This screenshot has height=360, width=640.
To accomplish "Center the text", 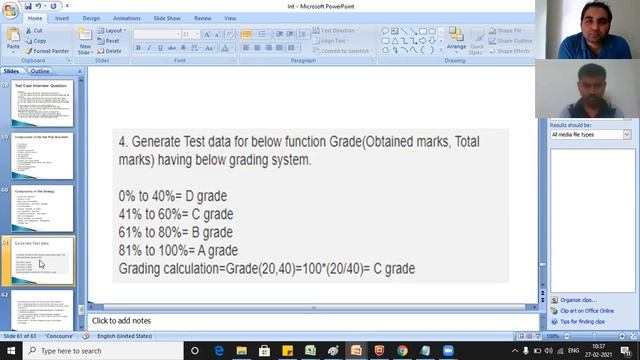I will pos(257,48).
